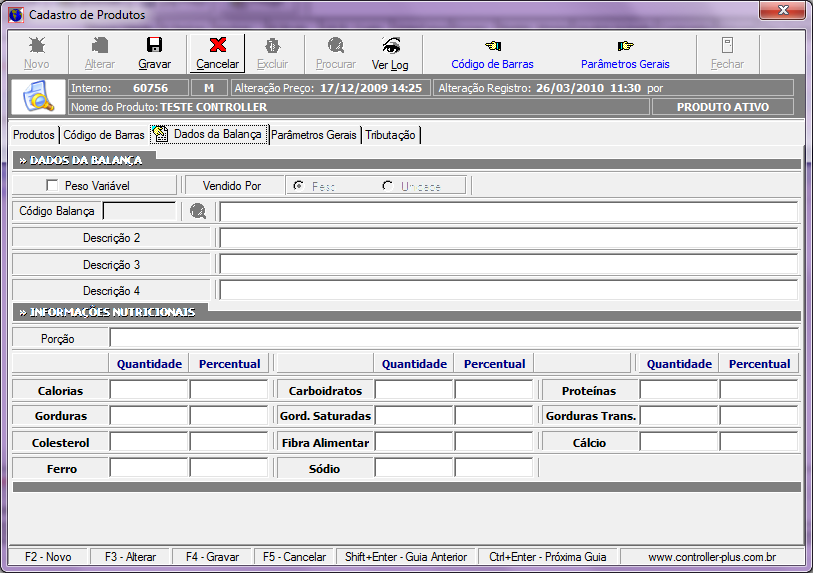This screenshot has width=813, height=573.
Task: Click product name TESTE CONTROLLER
Action: pyautogui.click(x=214, y=107)
